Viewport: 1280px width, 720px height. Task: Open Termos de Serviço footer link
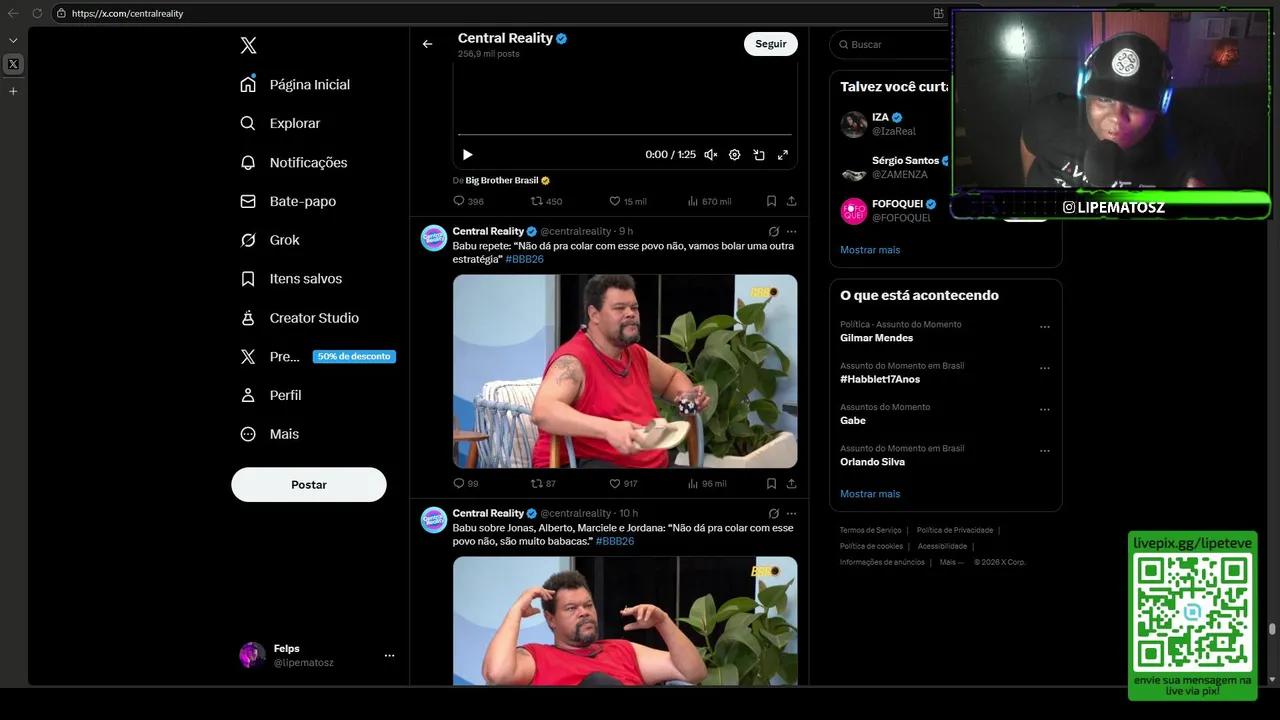(870, 530)
